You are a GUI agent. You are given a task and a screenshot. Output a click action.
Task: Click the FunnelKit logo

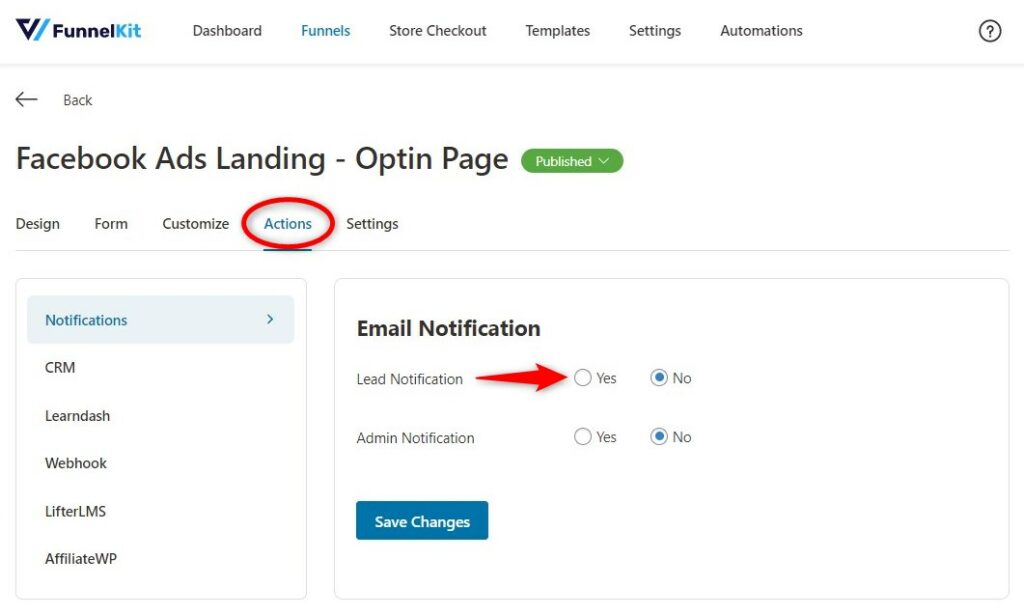coord(78,30)
